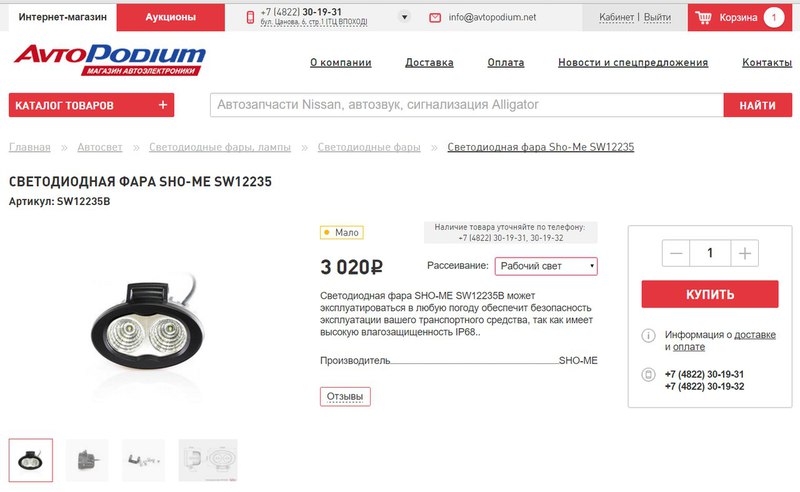Click the red phone icon in header
Viewport: 800px width, 492px height.
click(x=250, y=17)
